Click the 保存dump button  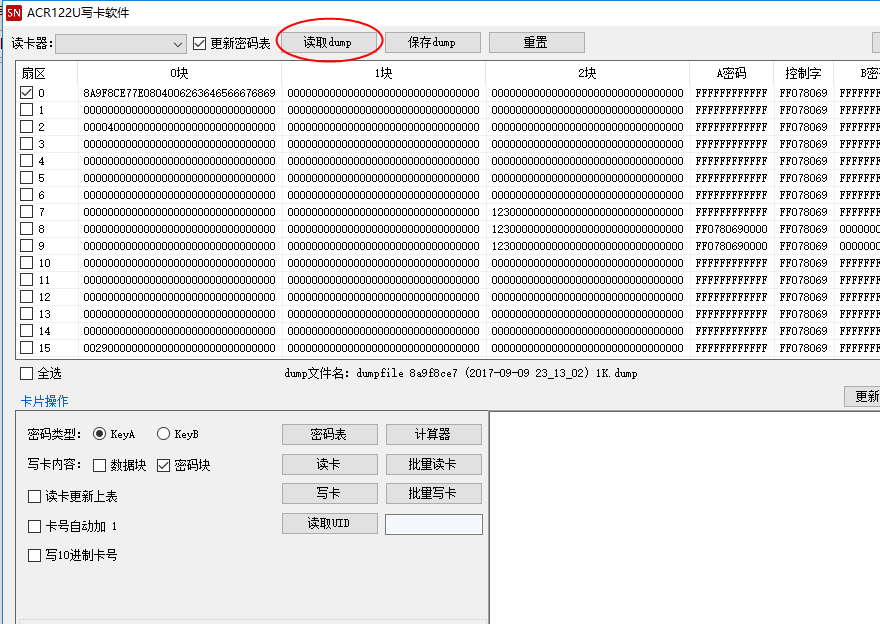pyautogui.click(x=432, y=42)
